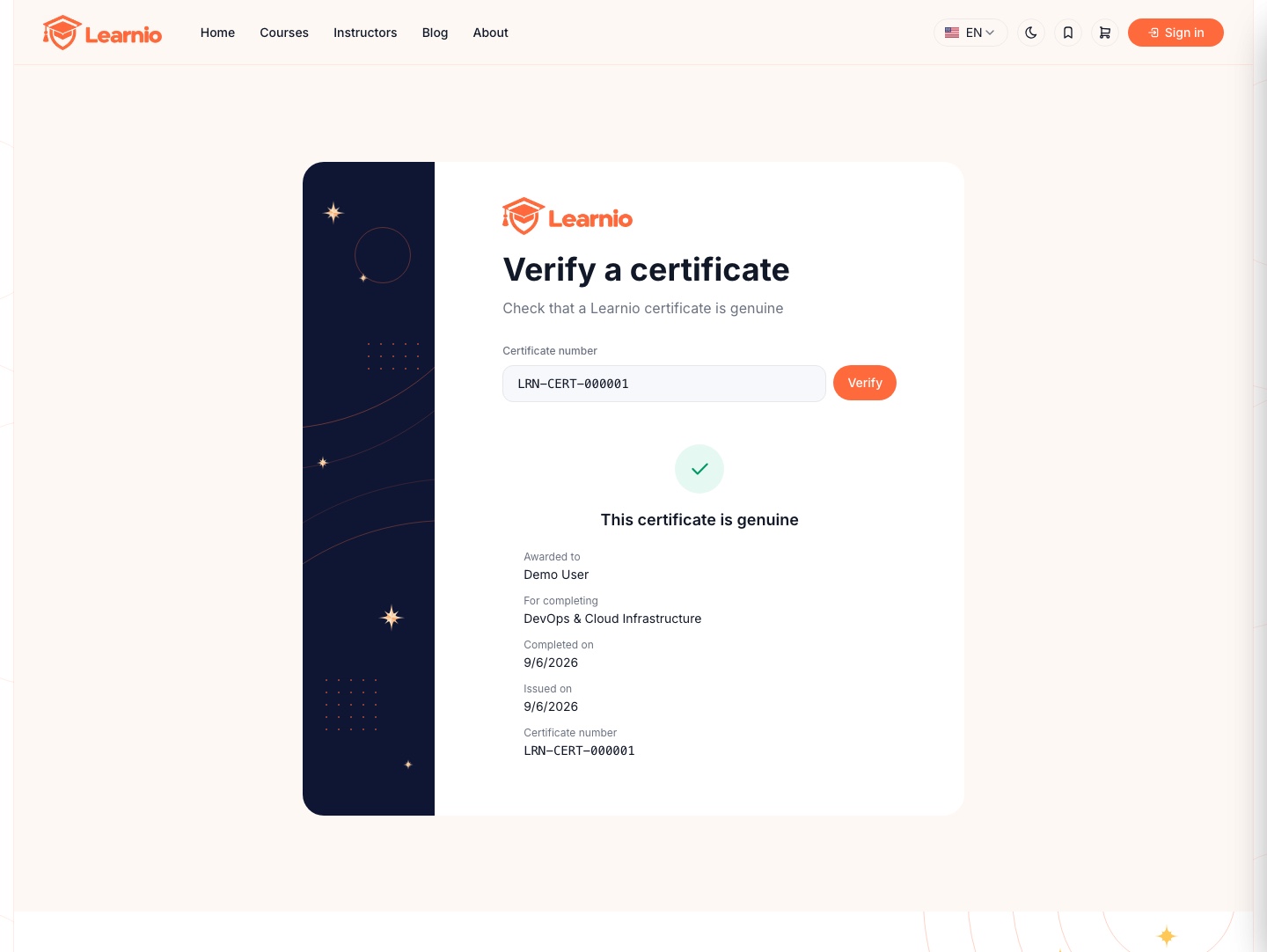The width and height of the screenshot is (1267, 952).
Task: Click the Certificate number input field
Action: point(664,384)
